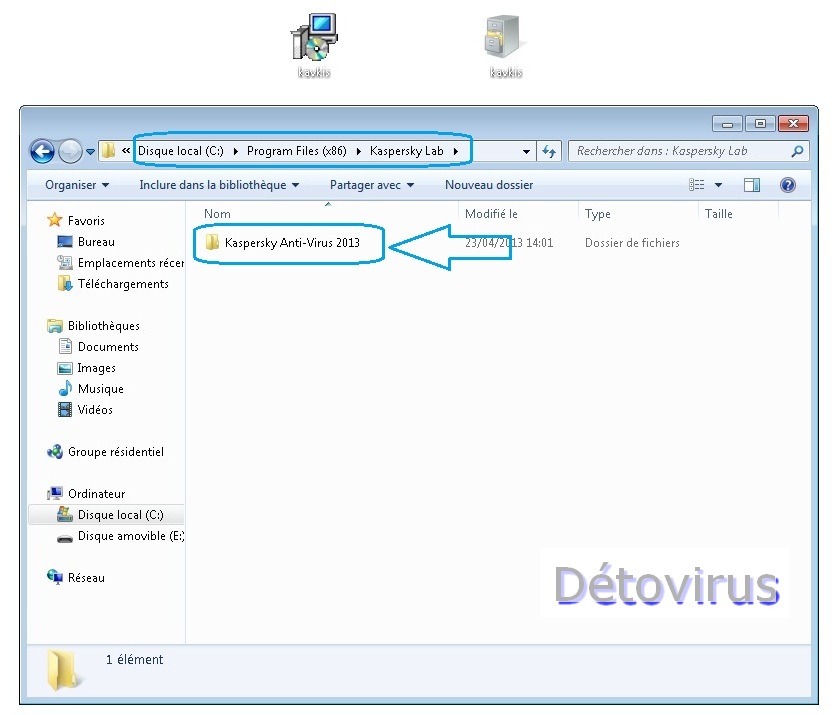The height and width of the screenshot is (715, 834).
Task: Open Groupe résidentiel
Action: point(116,452)
